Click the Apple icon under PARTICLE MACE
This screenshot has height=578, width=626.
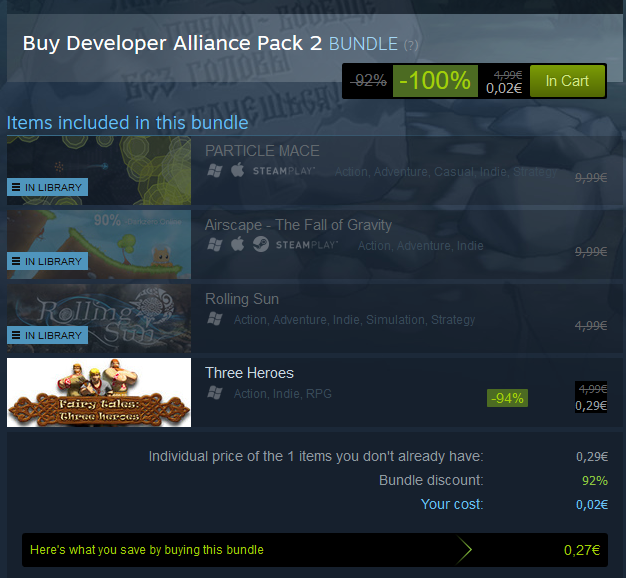click(x=238, y=170)
